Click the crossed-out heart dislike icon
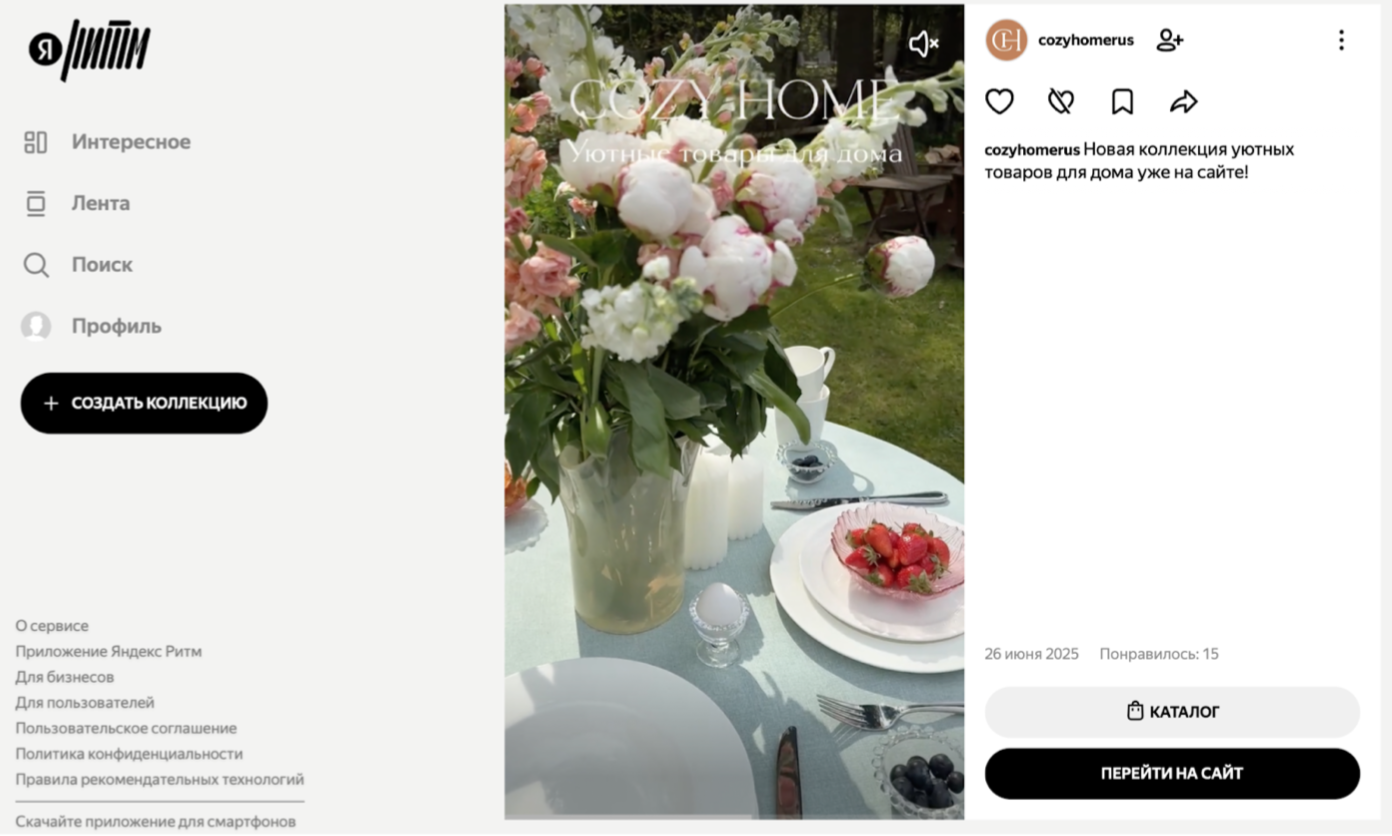1392x836 pixels. (x=1061, y=101)
